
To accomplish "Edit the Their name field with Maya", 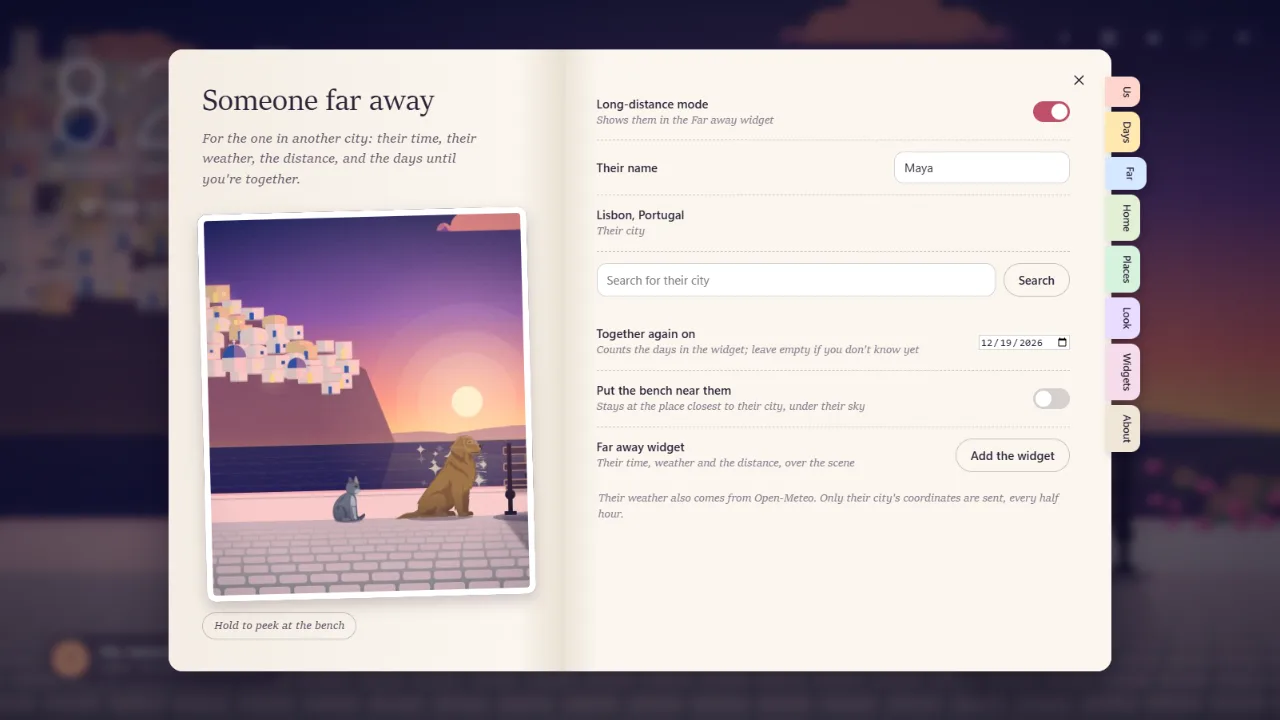I will tap(981, 168).
